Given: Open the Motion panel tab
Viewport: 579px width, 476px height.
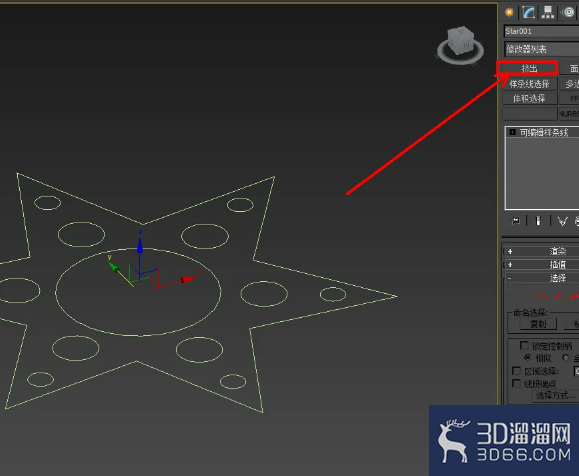Looking at the screenshot, I should click(569, 13).
